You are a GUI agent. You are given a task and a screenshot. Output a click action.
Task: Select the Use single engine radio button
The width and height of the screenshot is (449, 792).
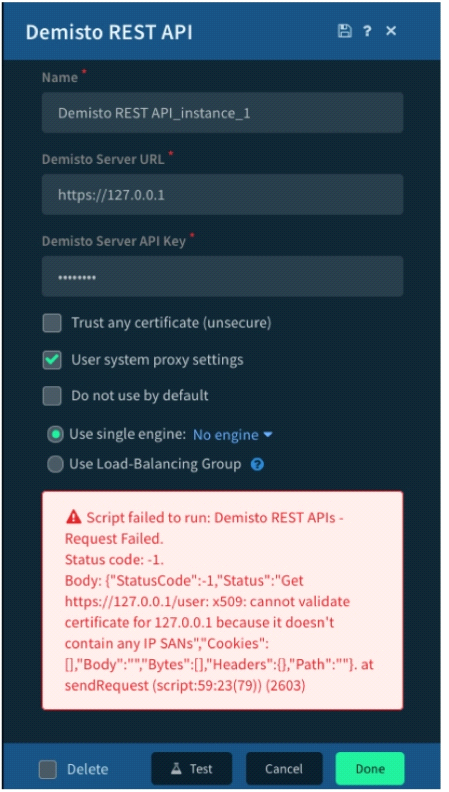[x=55, y=434]
